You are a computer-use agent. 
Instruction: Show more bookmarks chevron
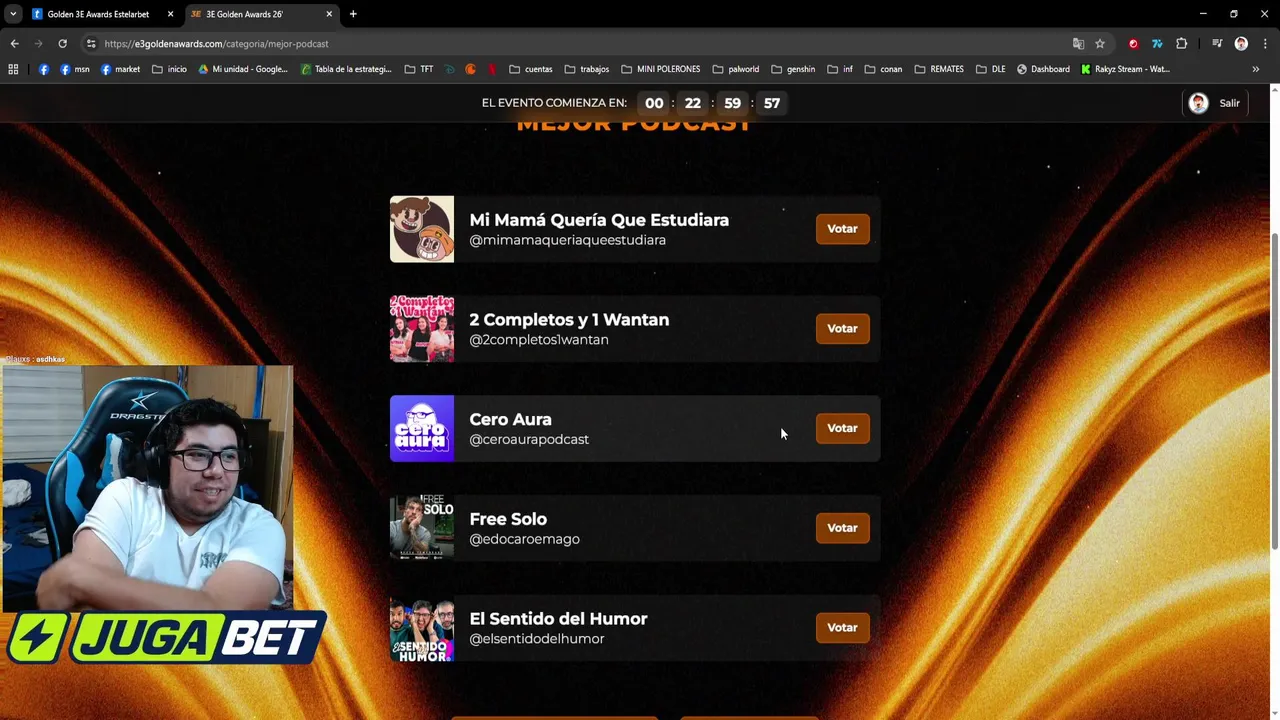(1256, 69)
